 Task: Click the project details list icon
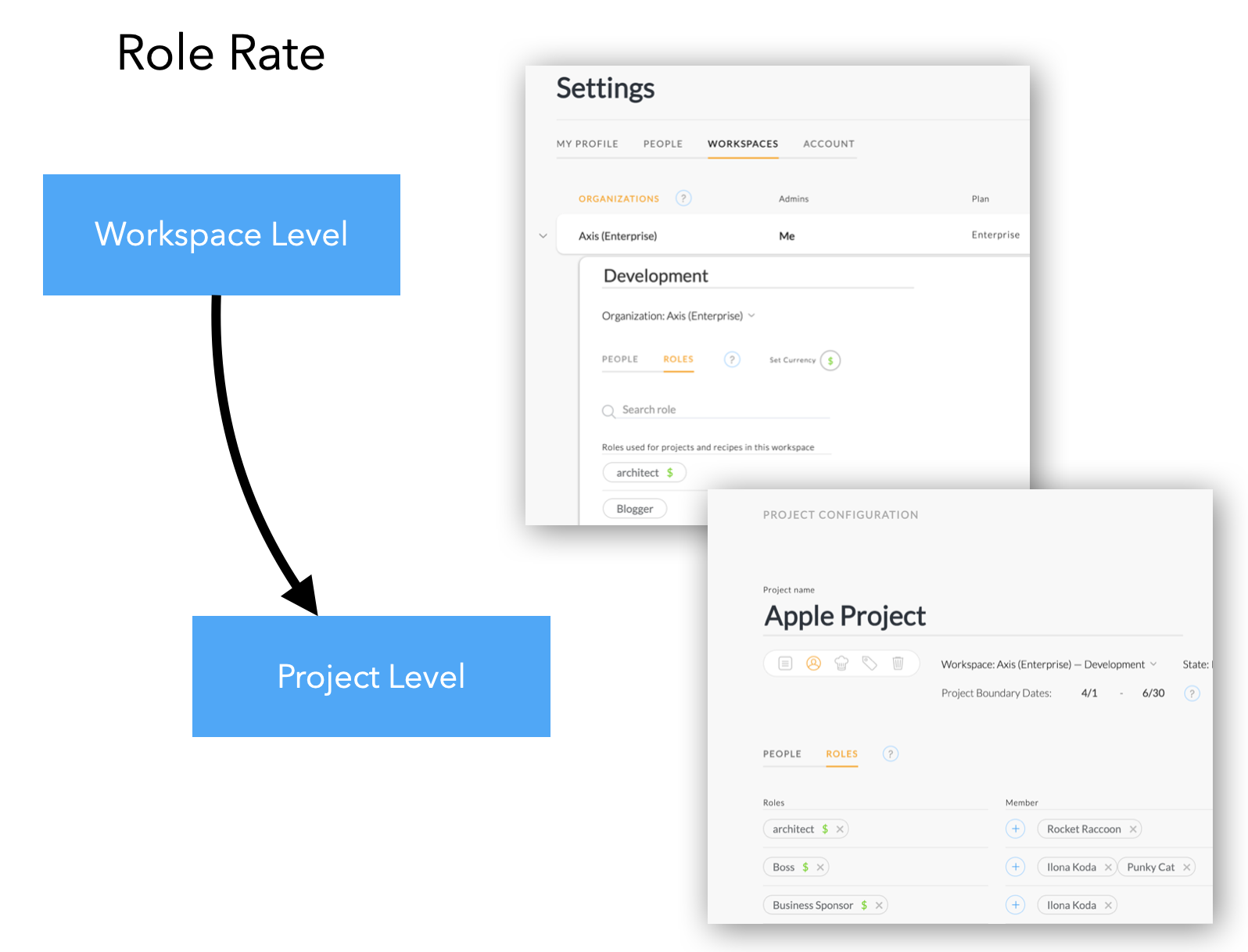tap(785, 664)
